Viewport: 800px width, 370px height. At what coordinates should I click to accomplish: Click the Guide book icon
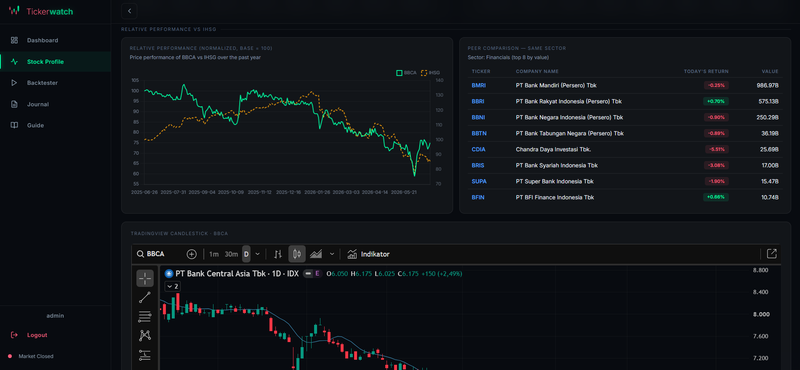point(14,125)
